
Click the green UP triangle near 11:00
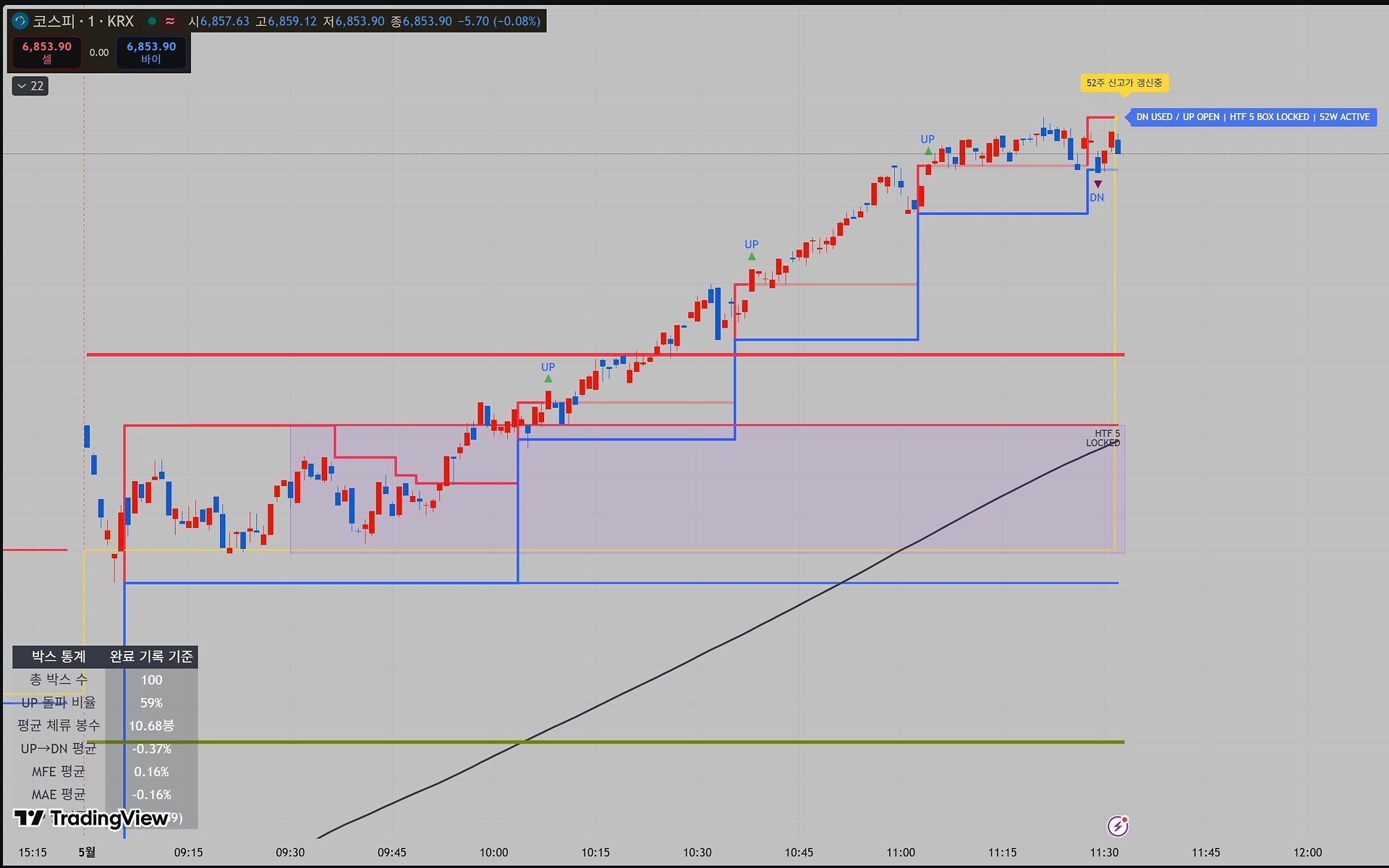pyautogui.click(x=928, y=151)
